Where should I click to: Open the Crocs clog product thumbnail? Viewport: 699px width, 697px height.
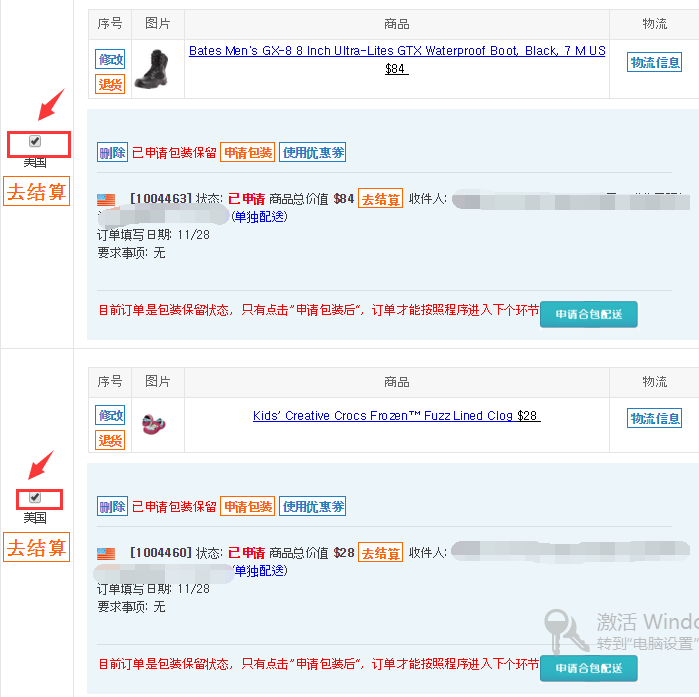[x=153, y=424]
